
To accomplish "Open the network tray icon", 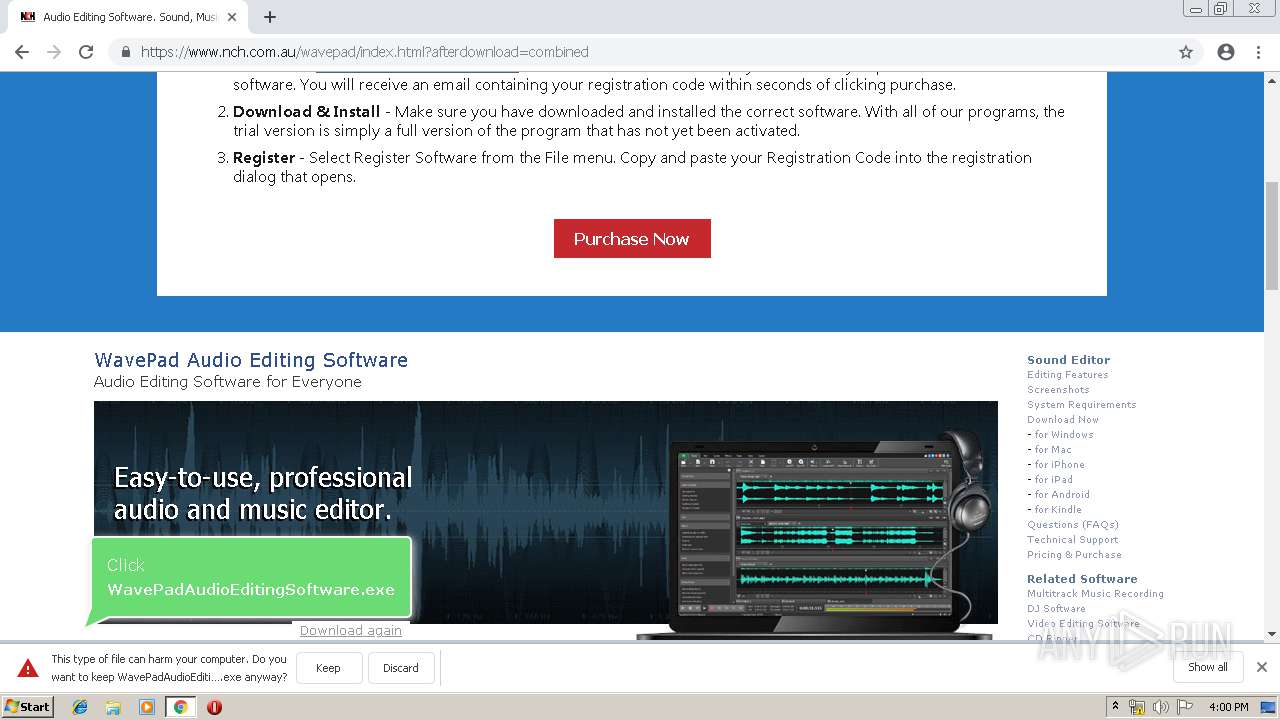I will click(x=1137, y=707).
